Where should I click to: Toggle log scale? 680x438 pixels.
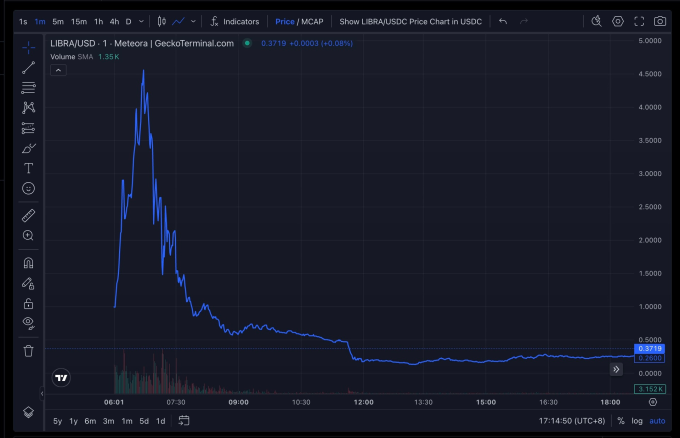pos(637,421)
